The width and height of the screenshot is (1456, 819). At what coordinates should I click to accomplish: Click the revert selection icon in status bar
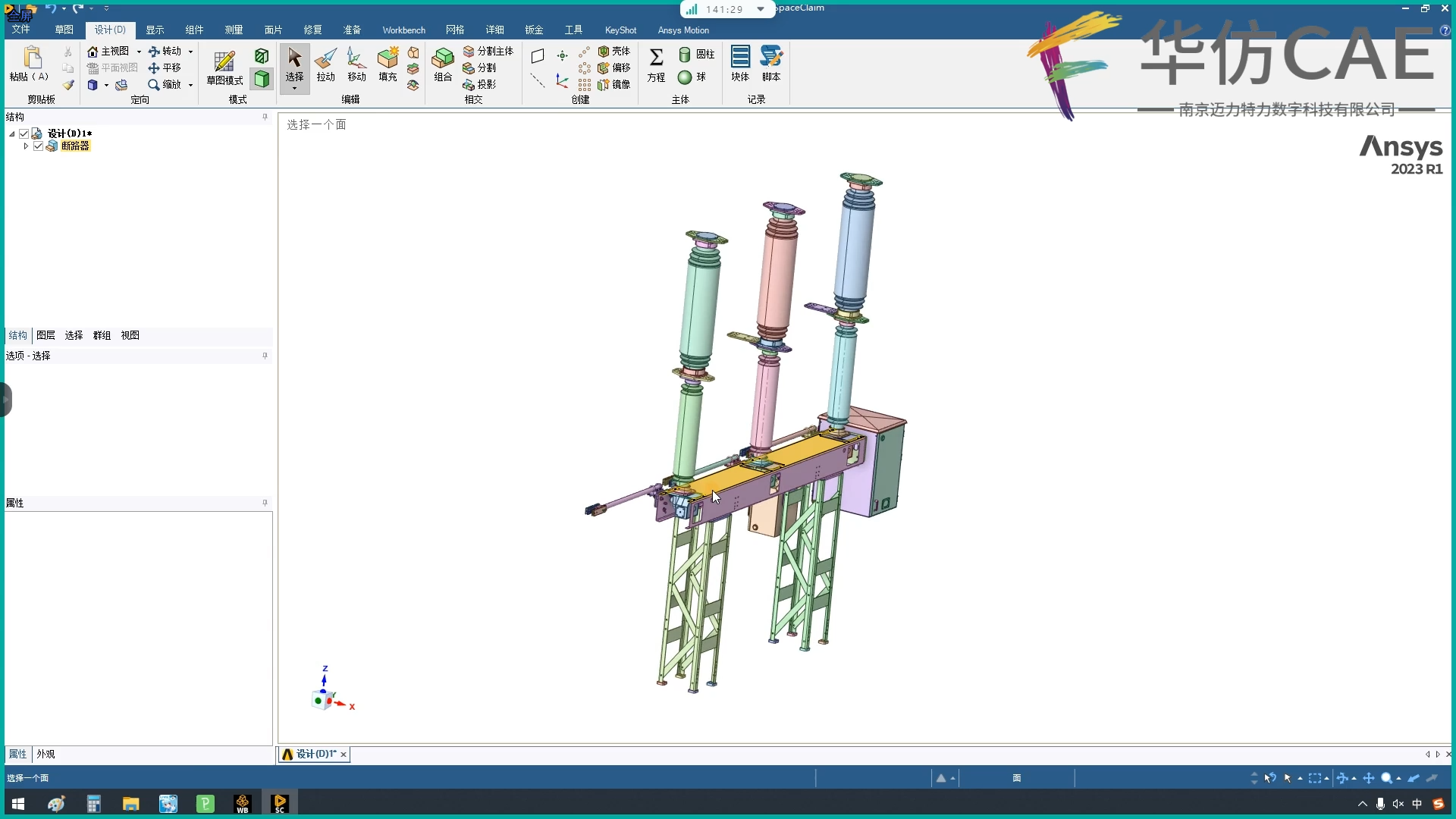tap(1270, 778)
